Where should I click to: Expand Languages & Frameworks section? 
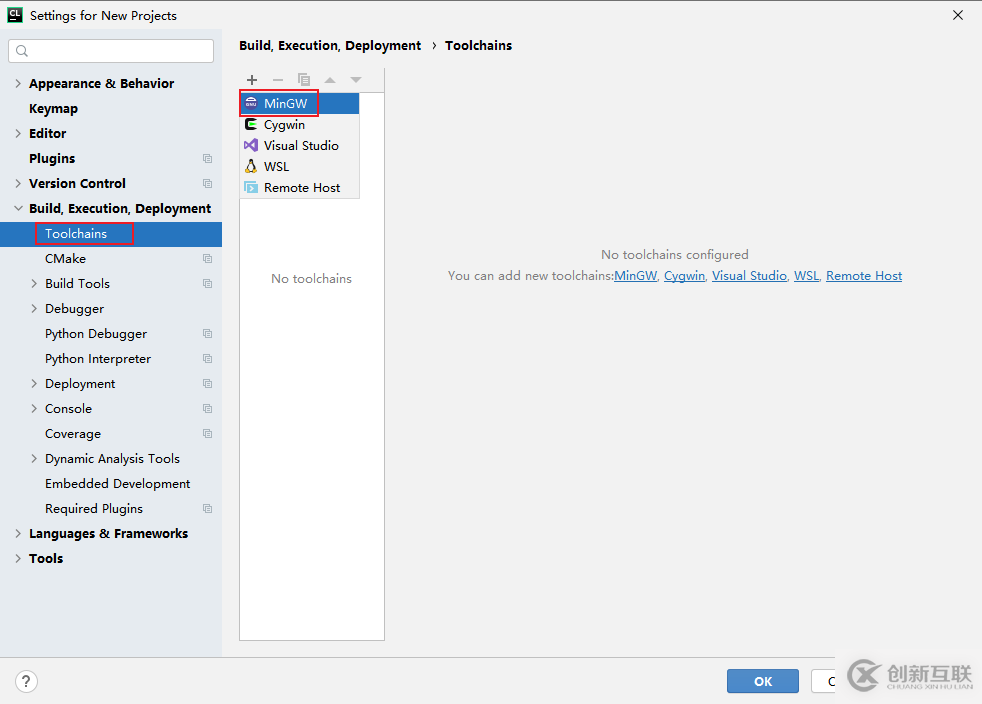pos(18,534)
